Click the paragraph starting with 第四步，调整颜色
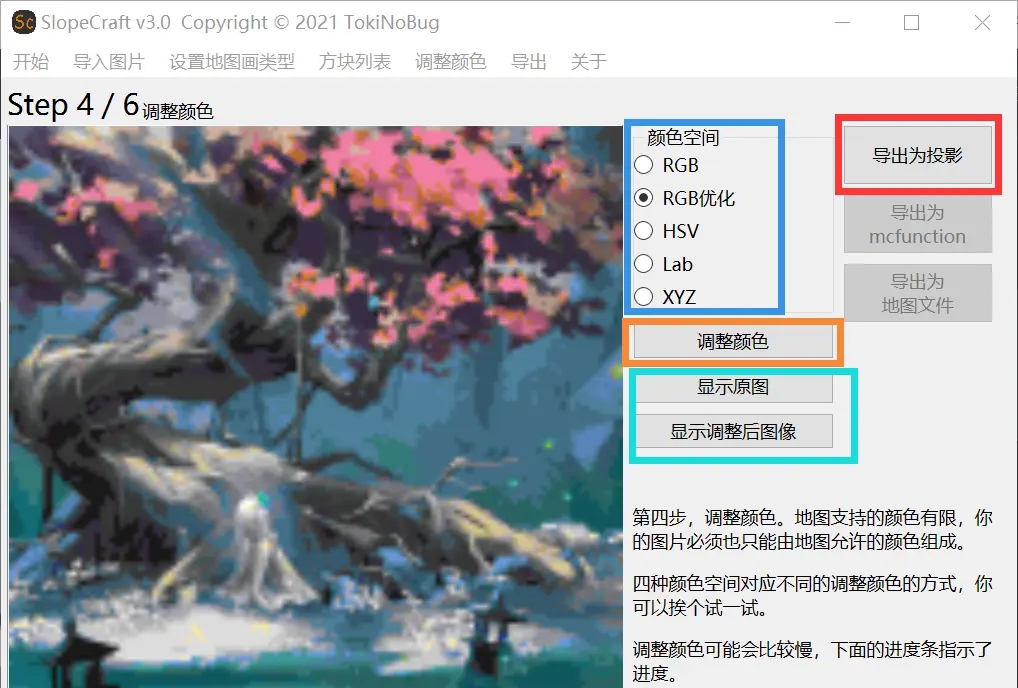The image size is (1018, 688). pyautogui.click(x=812, y=529)
